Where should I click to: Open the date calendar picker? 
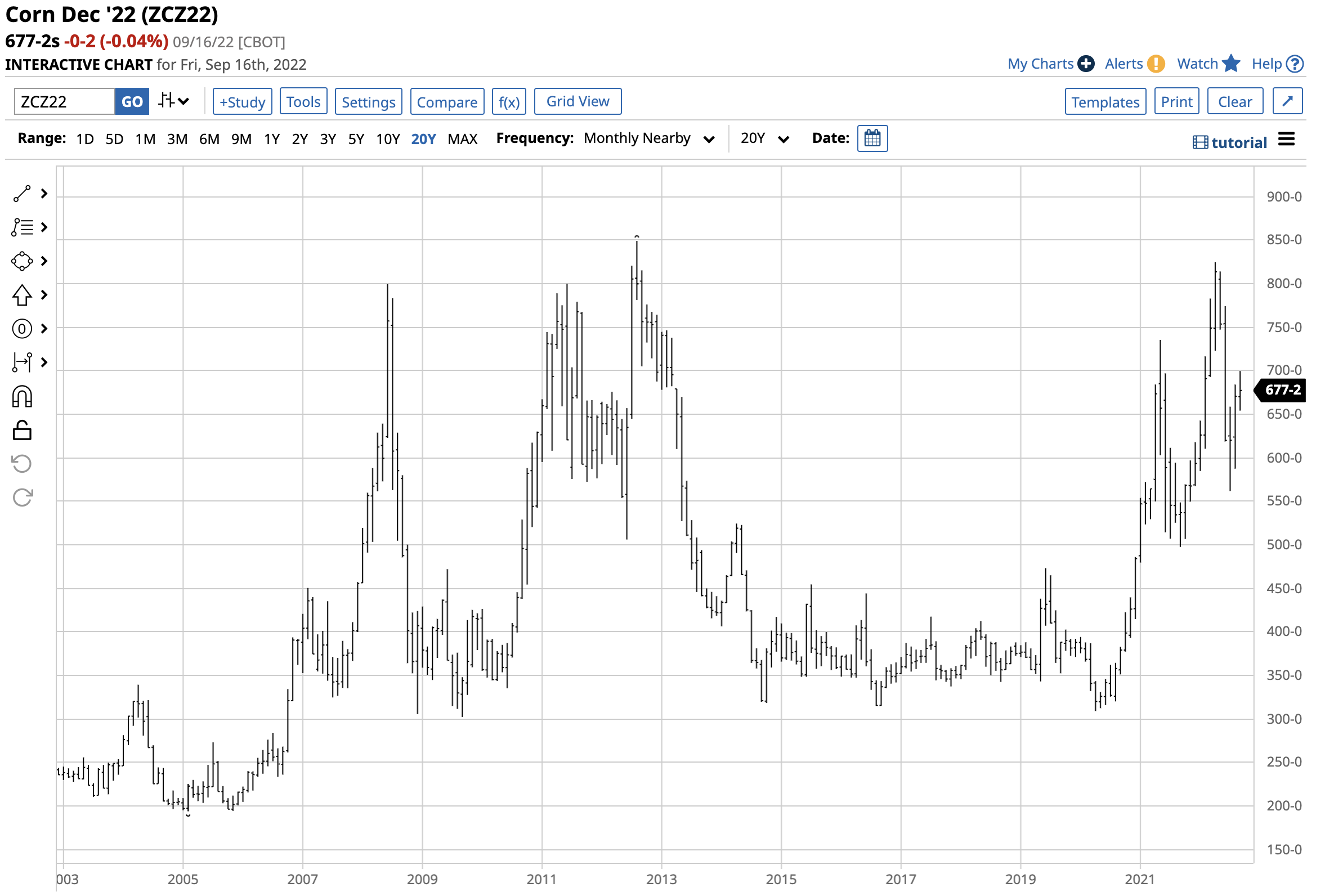(x=872, y=138)
